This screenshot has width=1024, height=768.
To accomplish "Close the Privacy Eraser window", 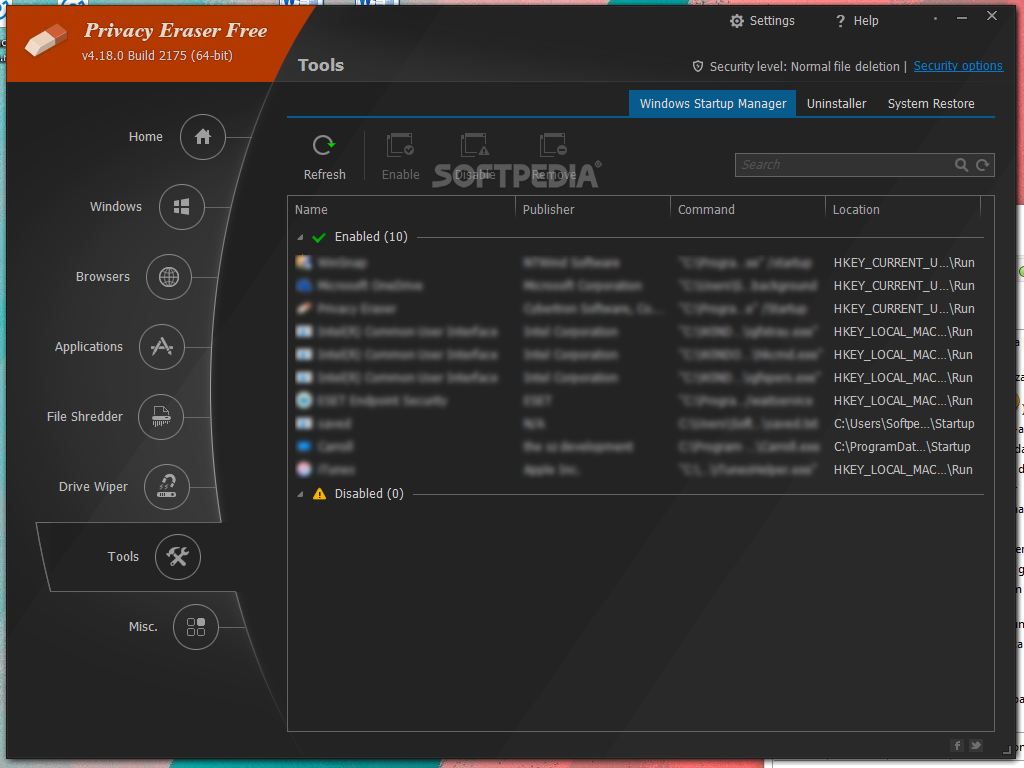I will tap(992, 16).
